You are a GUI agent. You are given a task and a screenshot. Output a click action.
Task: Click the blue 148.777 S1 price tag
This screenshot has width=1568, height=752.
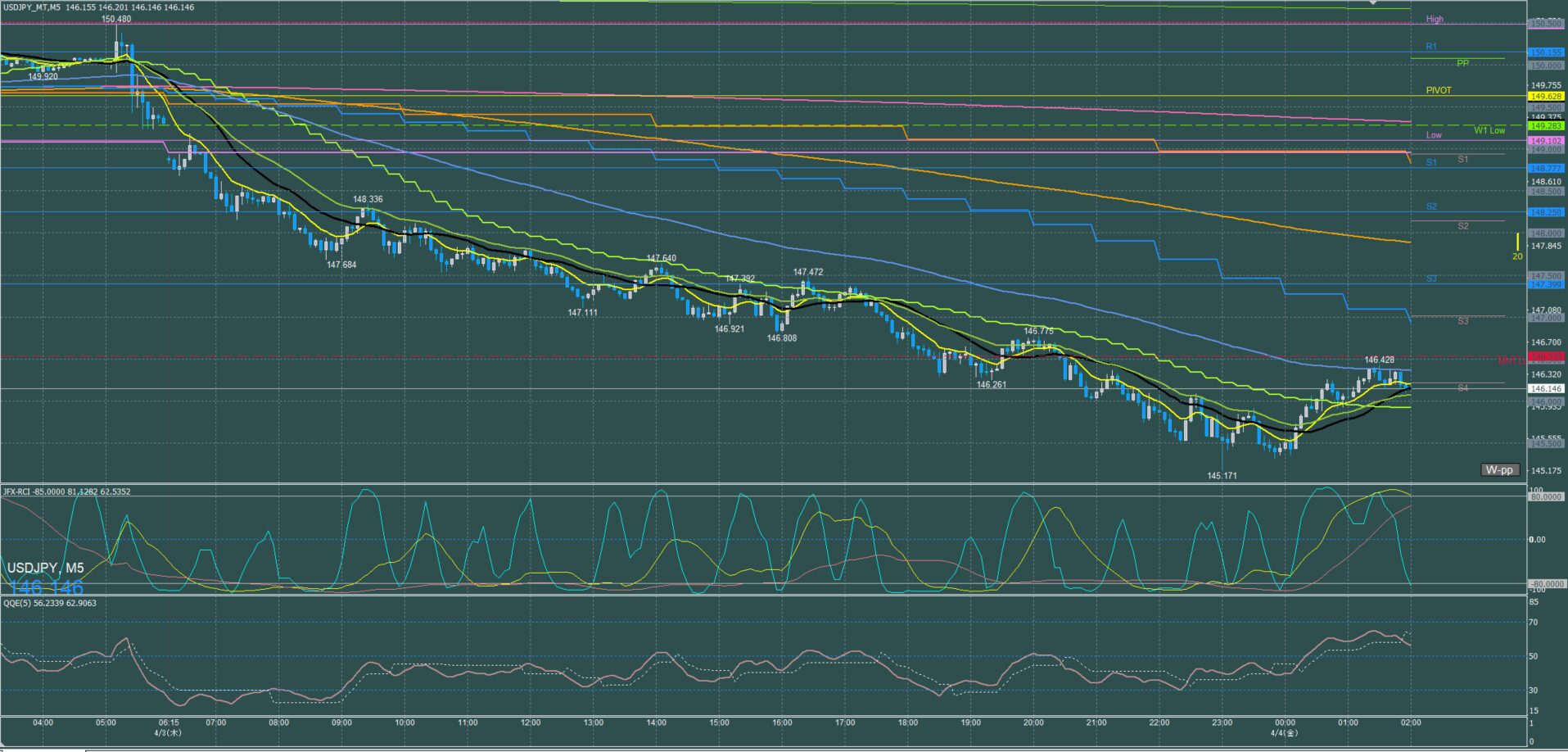coord(1546,169)
